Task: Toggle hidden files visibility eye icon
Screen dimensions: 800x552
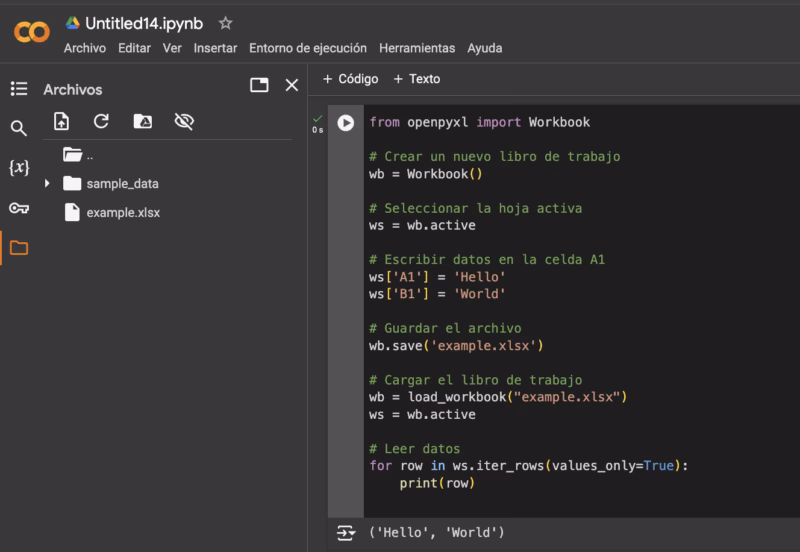Action: [183, 121]
